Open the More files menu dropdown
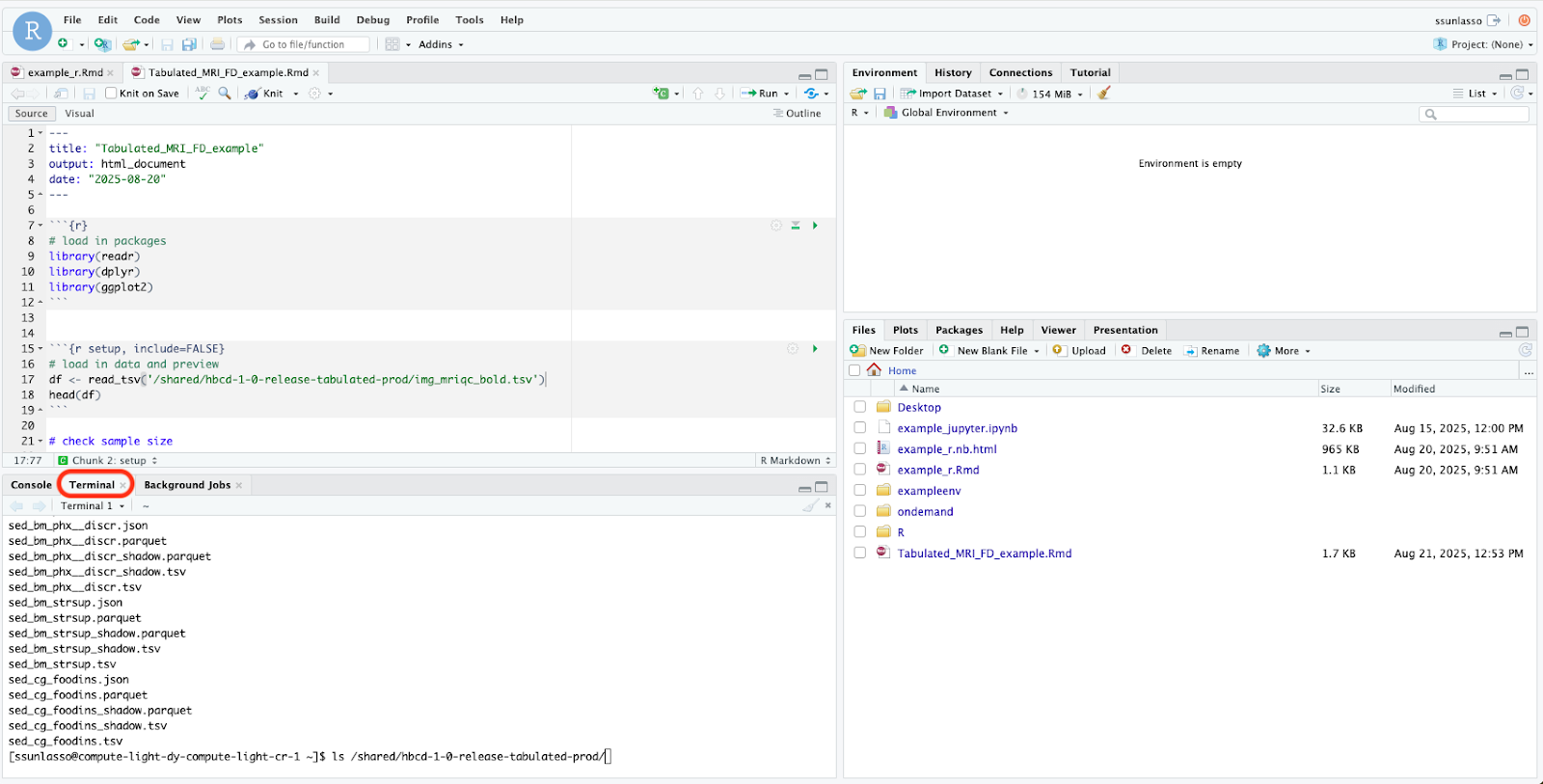This screenshot has width=1543, height=784. point(1284,351)
